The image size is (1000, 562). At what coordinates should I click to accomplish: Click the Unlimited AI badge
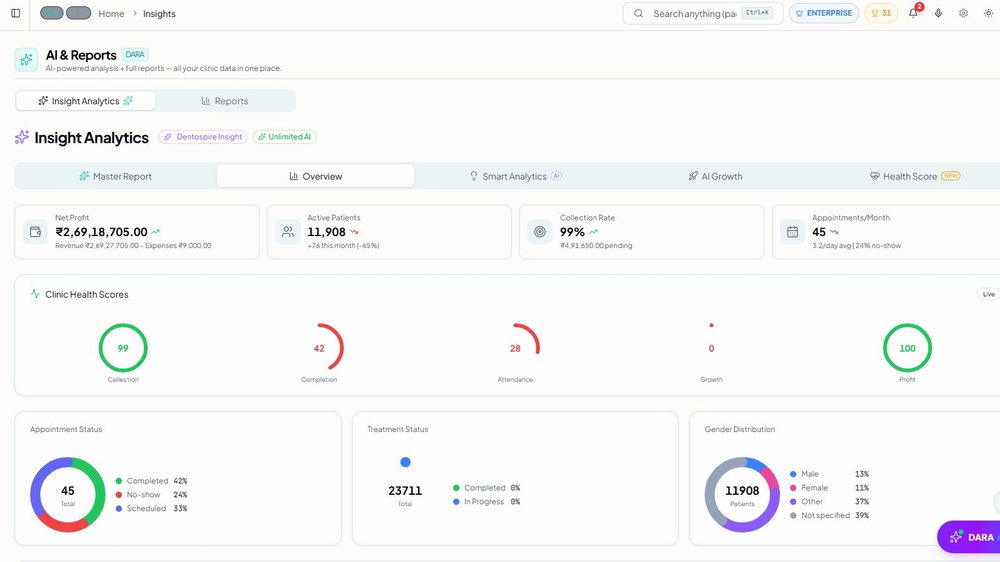click(x=284, y=137)
